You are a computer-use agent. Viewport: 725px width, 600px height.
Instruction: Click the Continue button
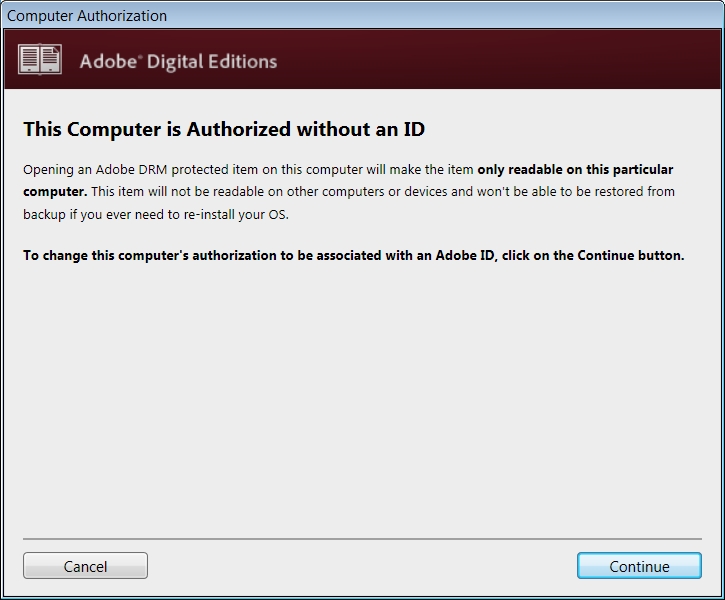639,566
